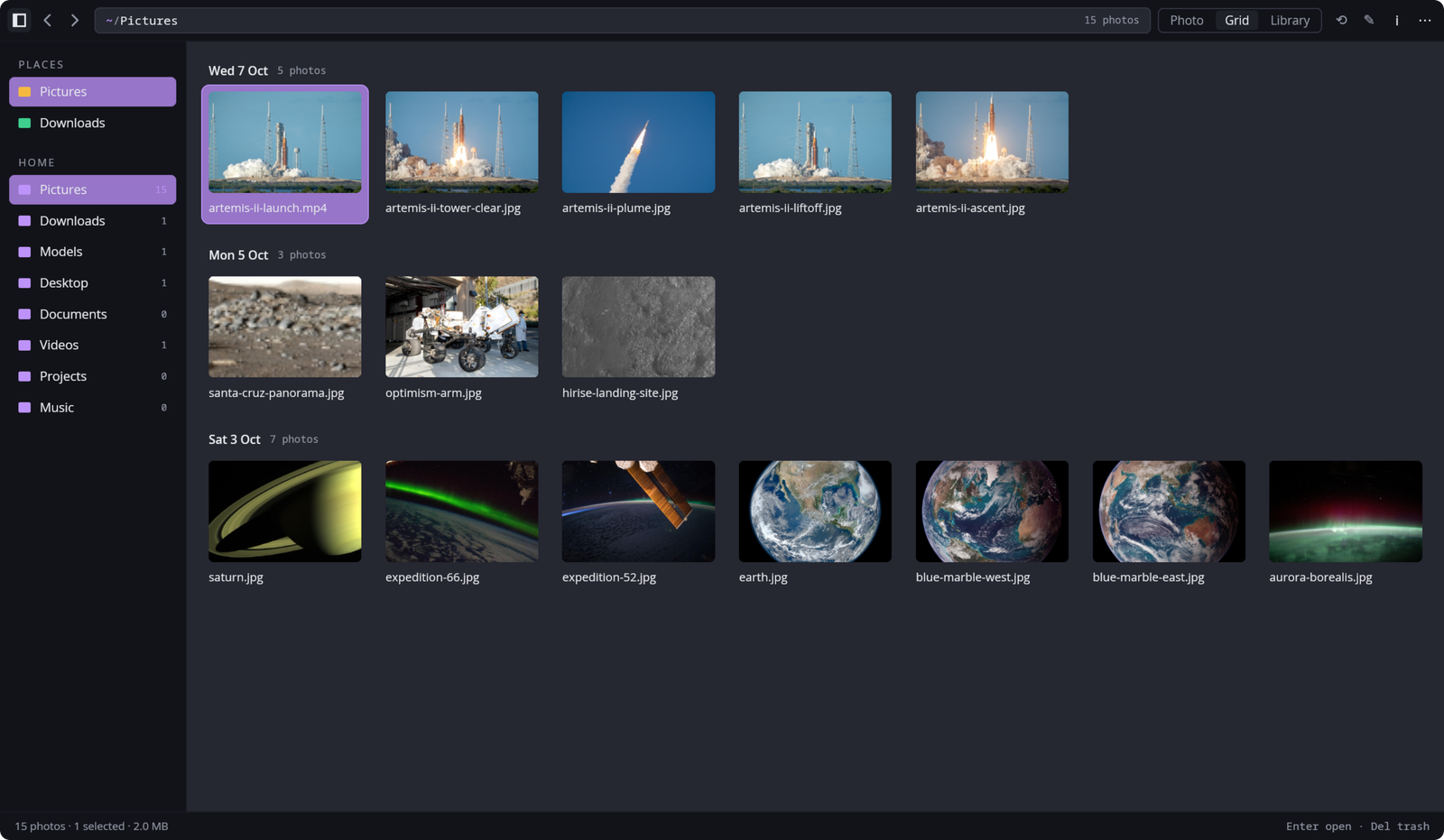
Task: Click the Sat 3 Oct group header
Action: pos(235,439)
